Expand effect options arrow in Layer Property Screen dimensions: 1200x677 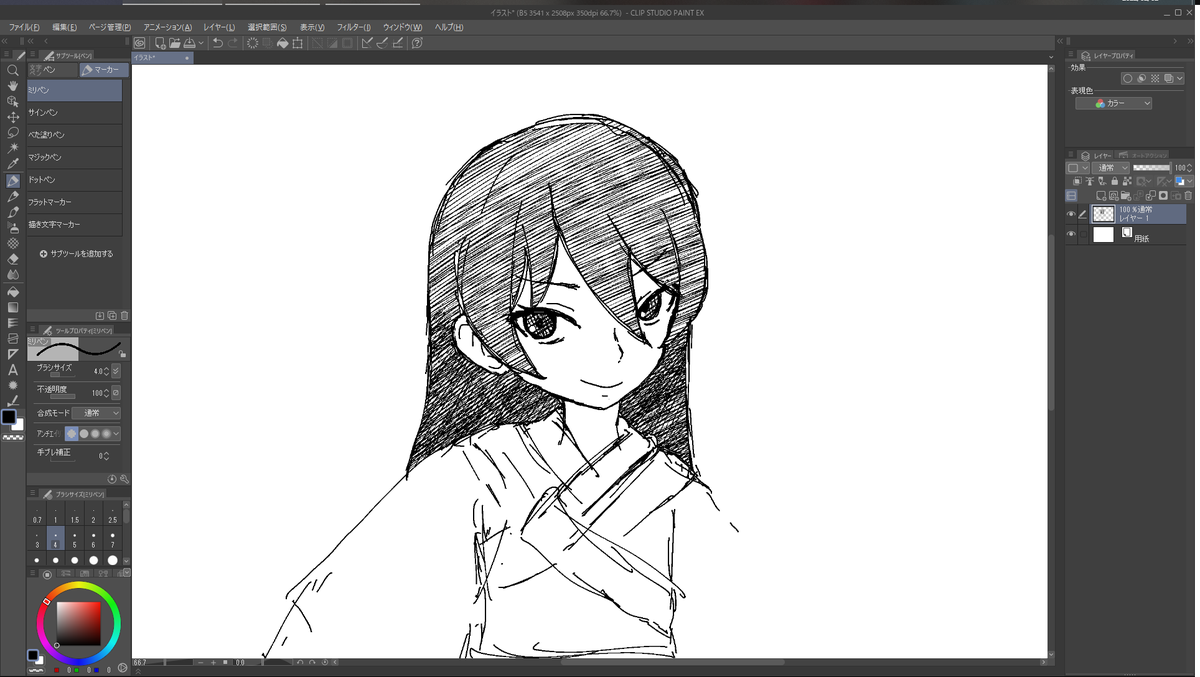point(1181,78)
